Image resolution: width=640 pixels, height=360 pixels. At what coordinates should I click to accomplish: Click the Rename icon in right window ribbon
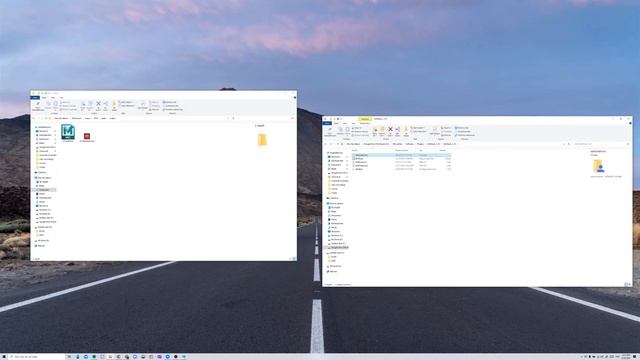coord(398,131)
